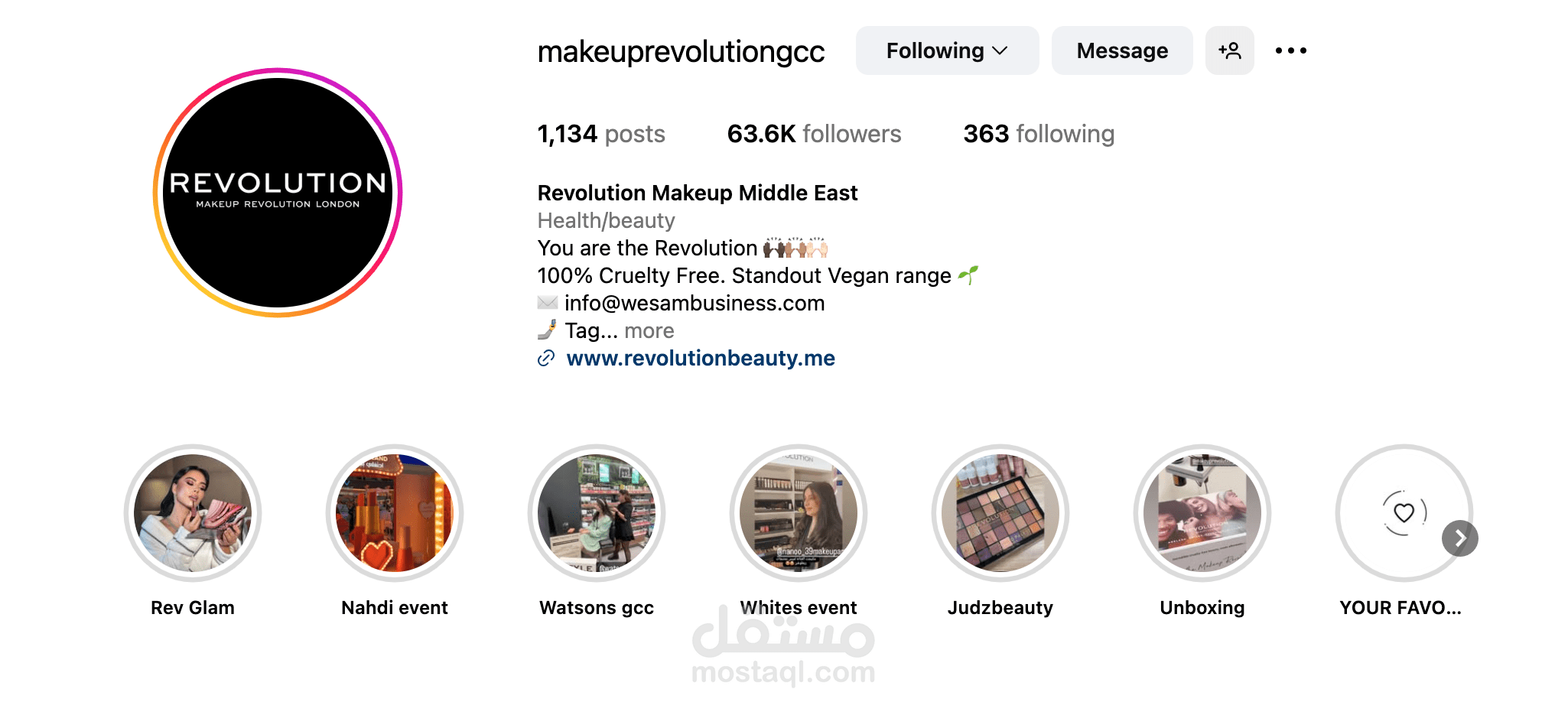Open the 63.6K followers list
Image resolution: width=1568 pixels, height=702 pixels.
pos(814,134)
